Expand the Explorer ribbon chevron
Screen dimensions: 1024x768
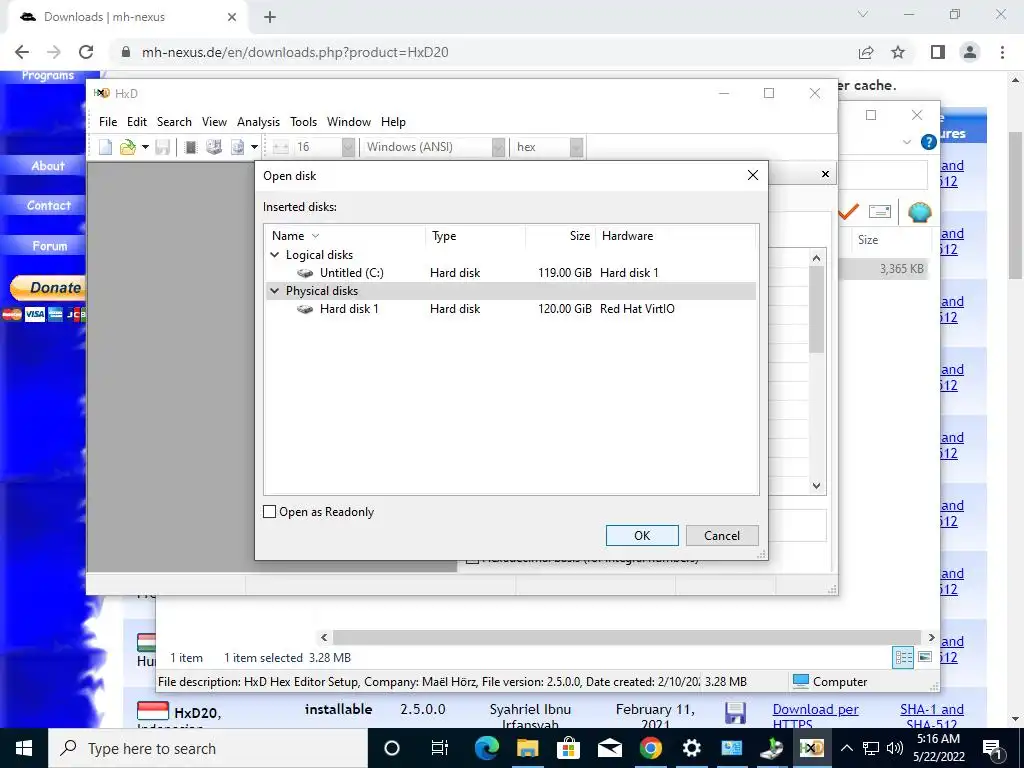coord(906,142)
